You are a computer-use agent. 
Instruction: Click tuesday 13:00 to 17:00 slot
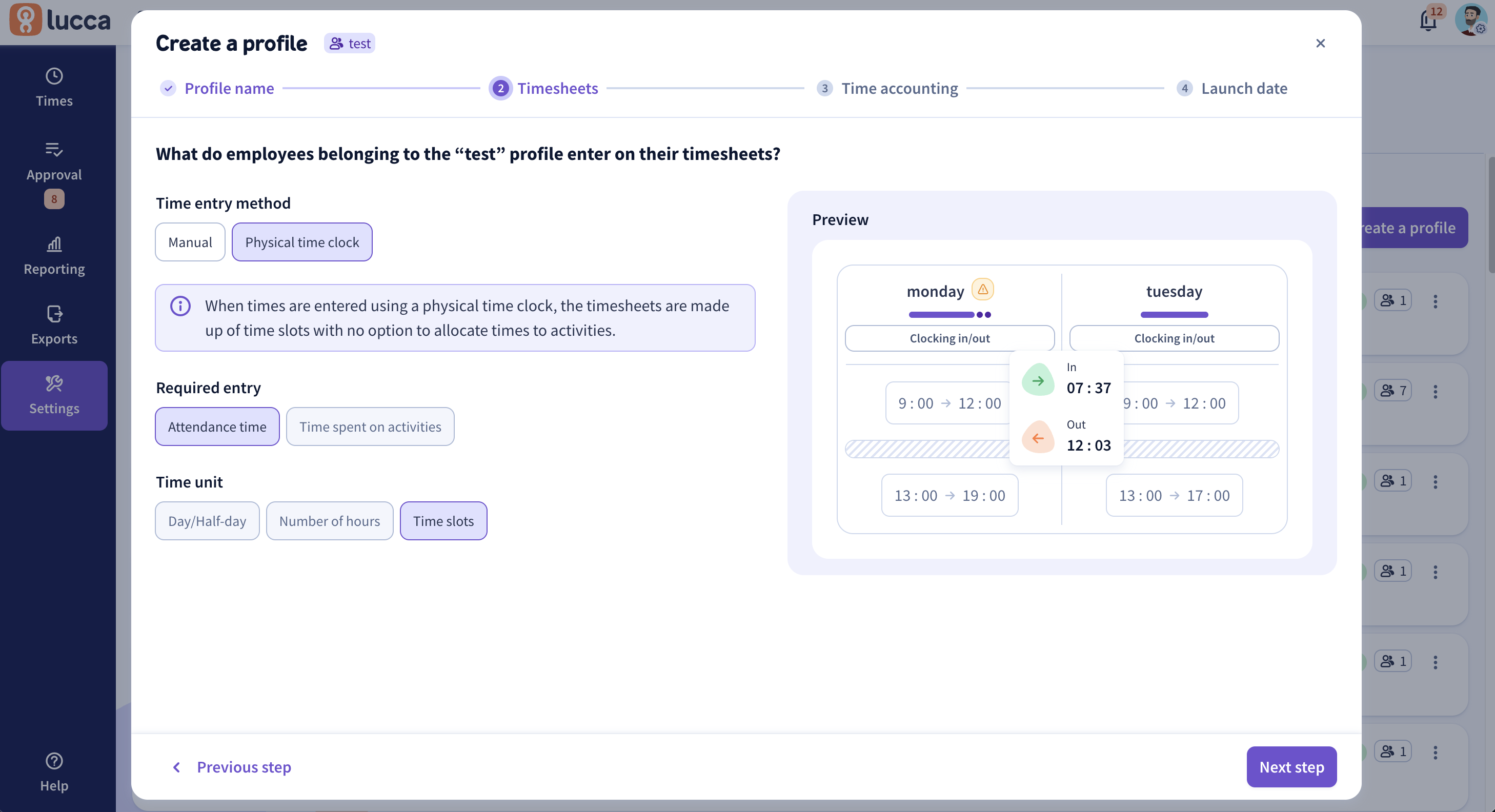click(x=1174, y=495)
